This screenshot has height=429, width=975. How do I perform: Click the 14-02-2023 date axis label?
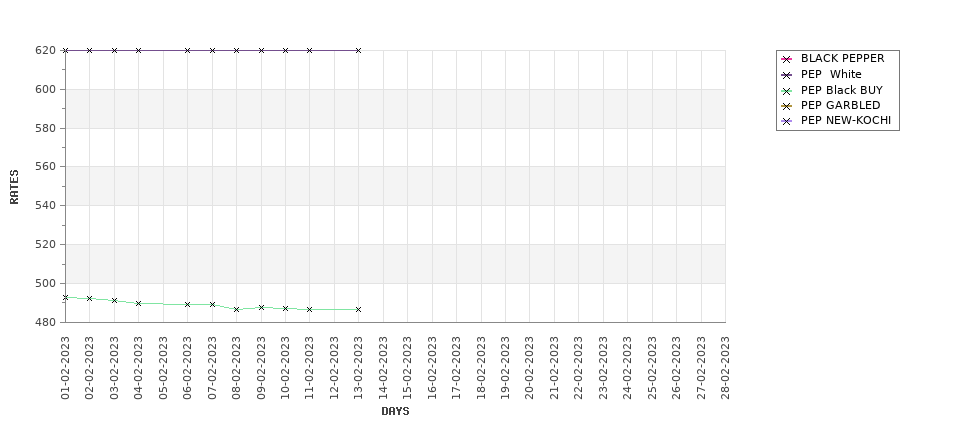click(383, 367)
